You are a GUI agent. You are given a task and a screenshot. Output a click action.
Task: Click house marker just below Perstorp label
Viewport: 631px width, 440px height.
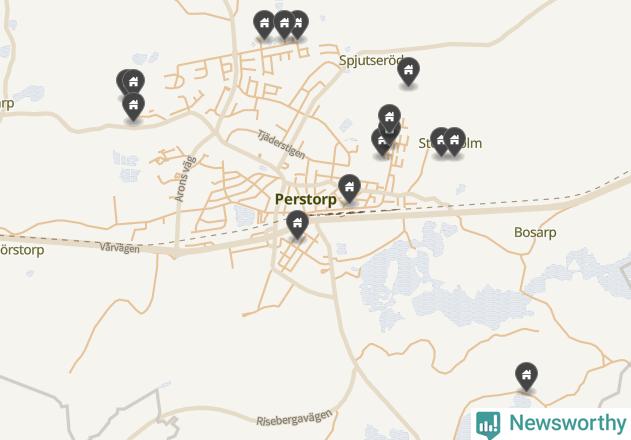297,224
